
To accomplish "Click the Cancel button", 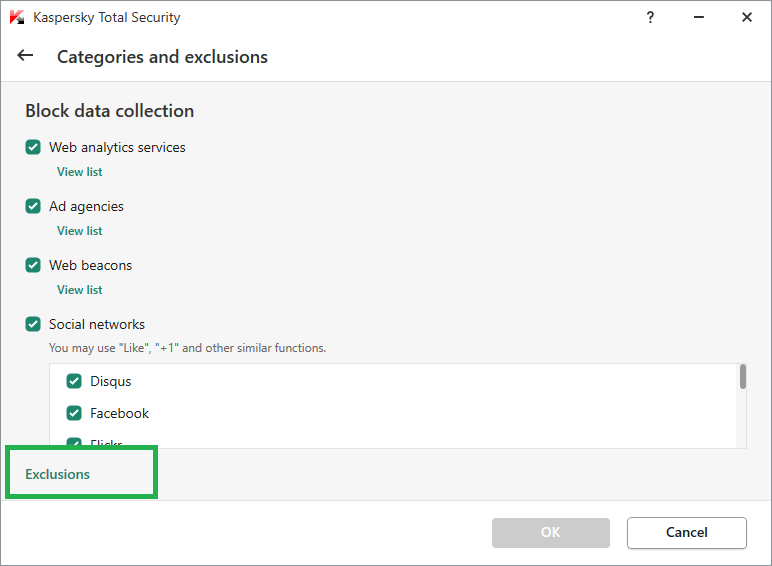I will pos(686,532).
